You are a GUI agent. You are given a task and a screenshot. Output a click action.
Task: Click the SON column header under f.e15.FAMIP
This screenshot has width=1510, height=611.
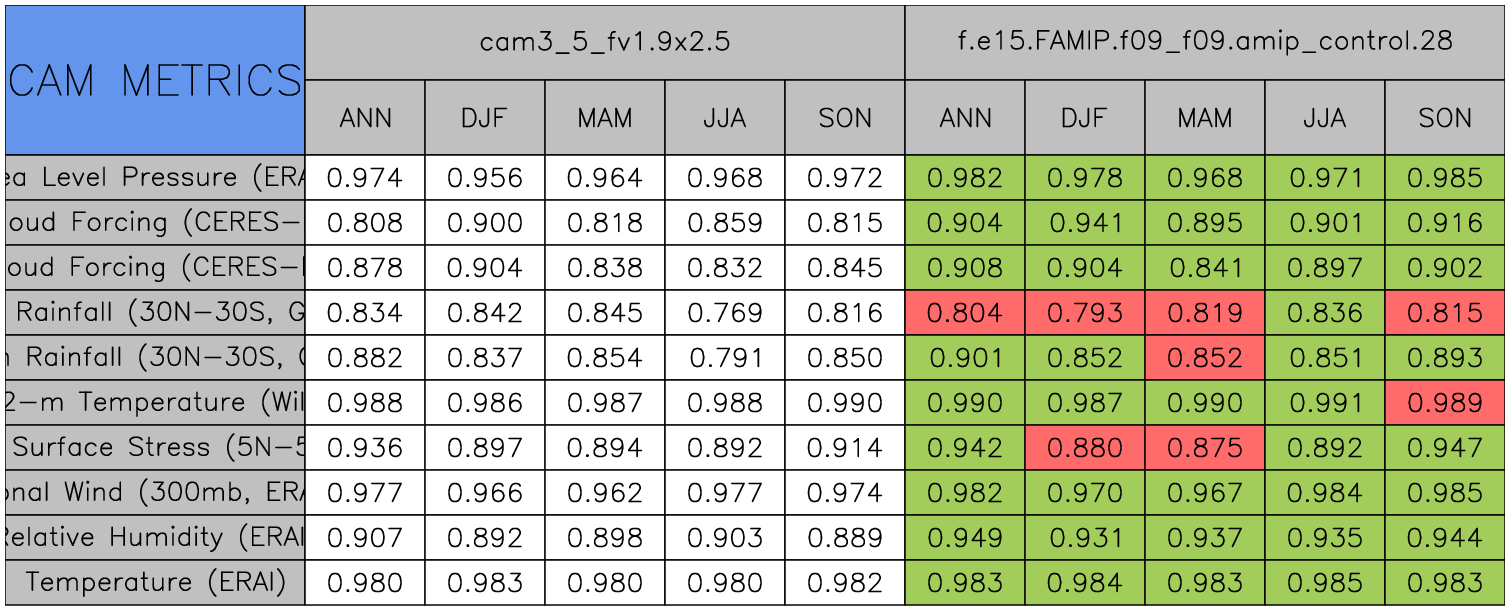pos(1445,118)
